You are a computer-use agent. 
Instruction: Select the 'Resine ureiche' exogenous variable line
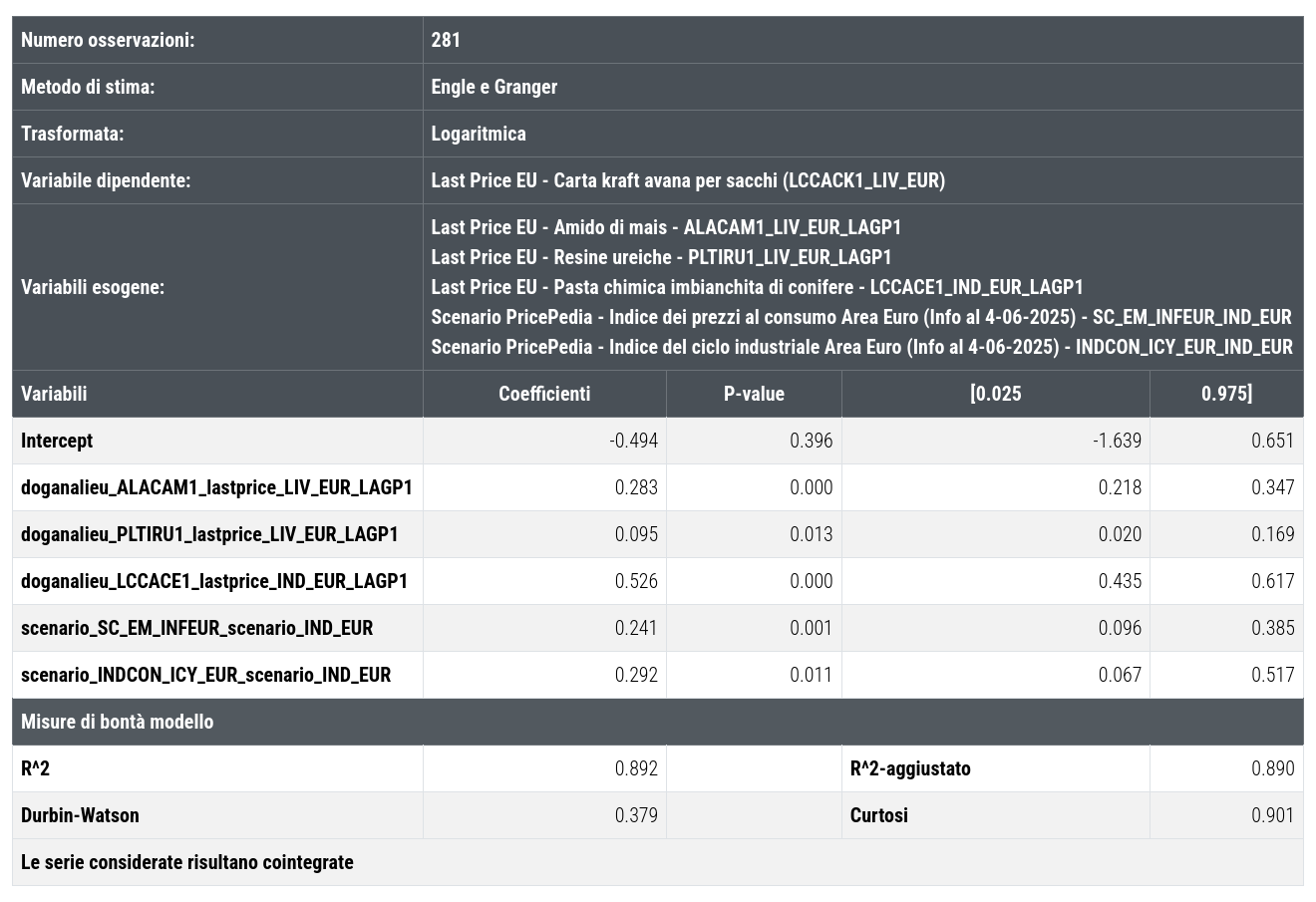661,257
